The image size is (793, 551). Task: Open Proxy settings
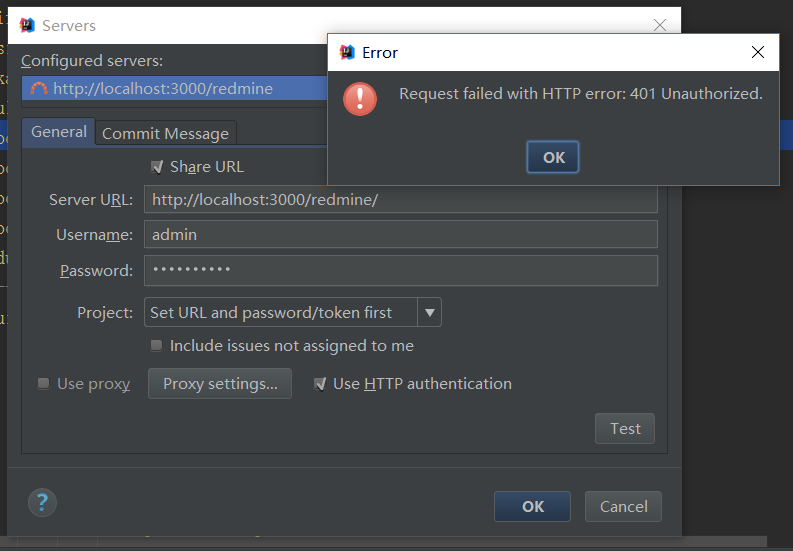(x=220, y=384)
